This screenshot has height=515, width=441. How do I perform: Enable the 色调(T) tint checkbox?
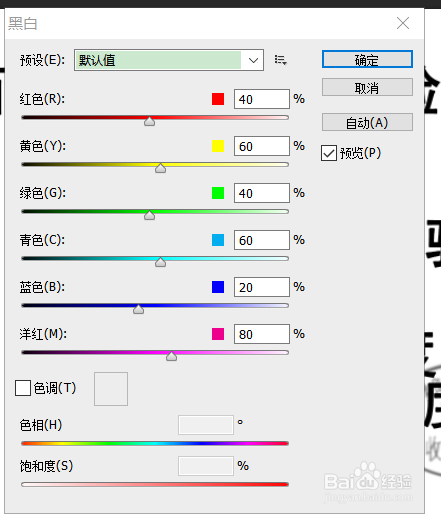(23, 388)
